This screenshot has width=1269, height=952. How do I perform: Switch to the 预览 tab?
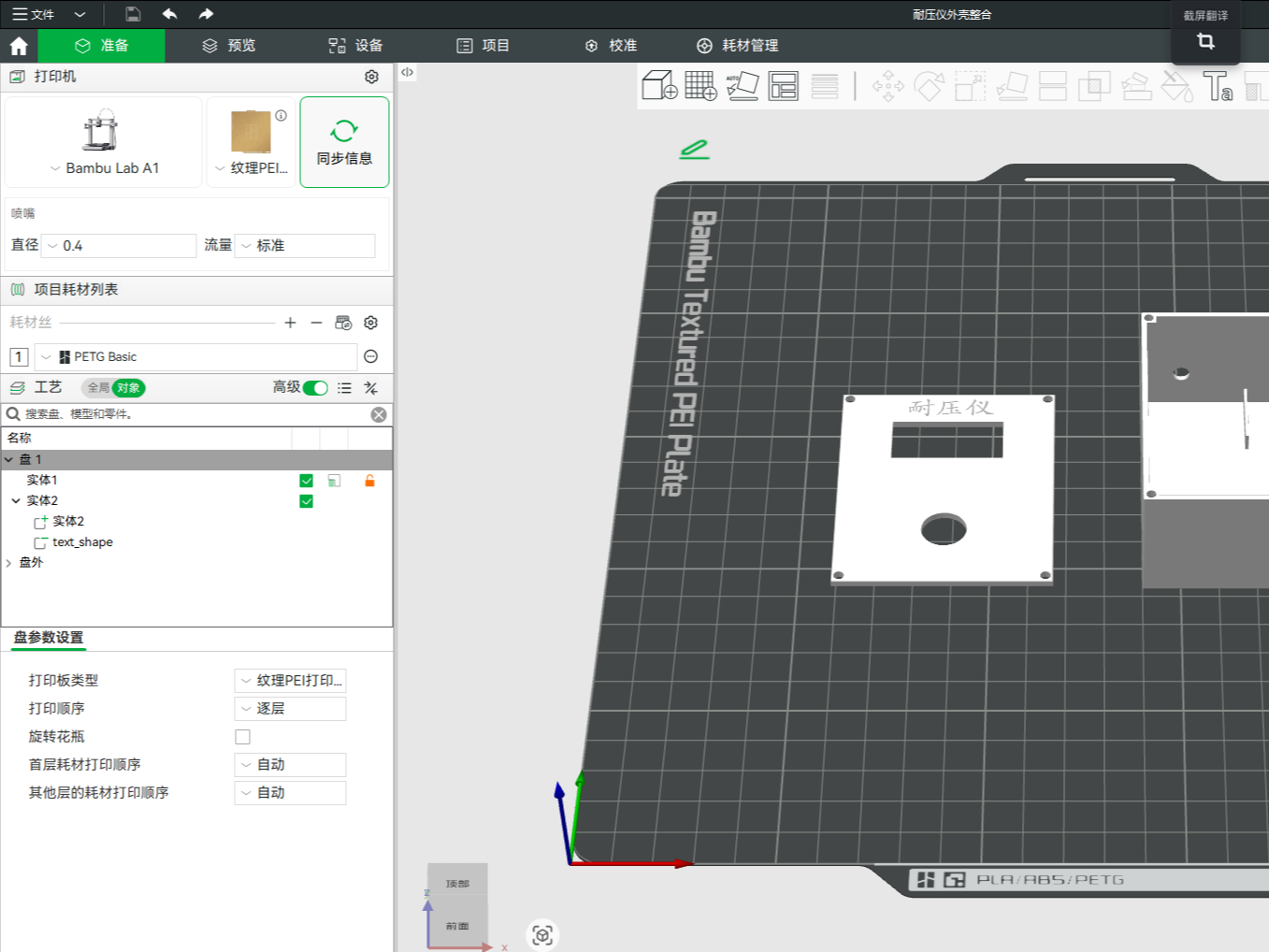pos(229,46)
